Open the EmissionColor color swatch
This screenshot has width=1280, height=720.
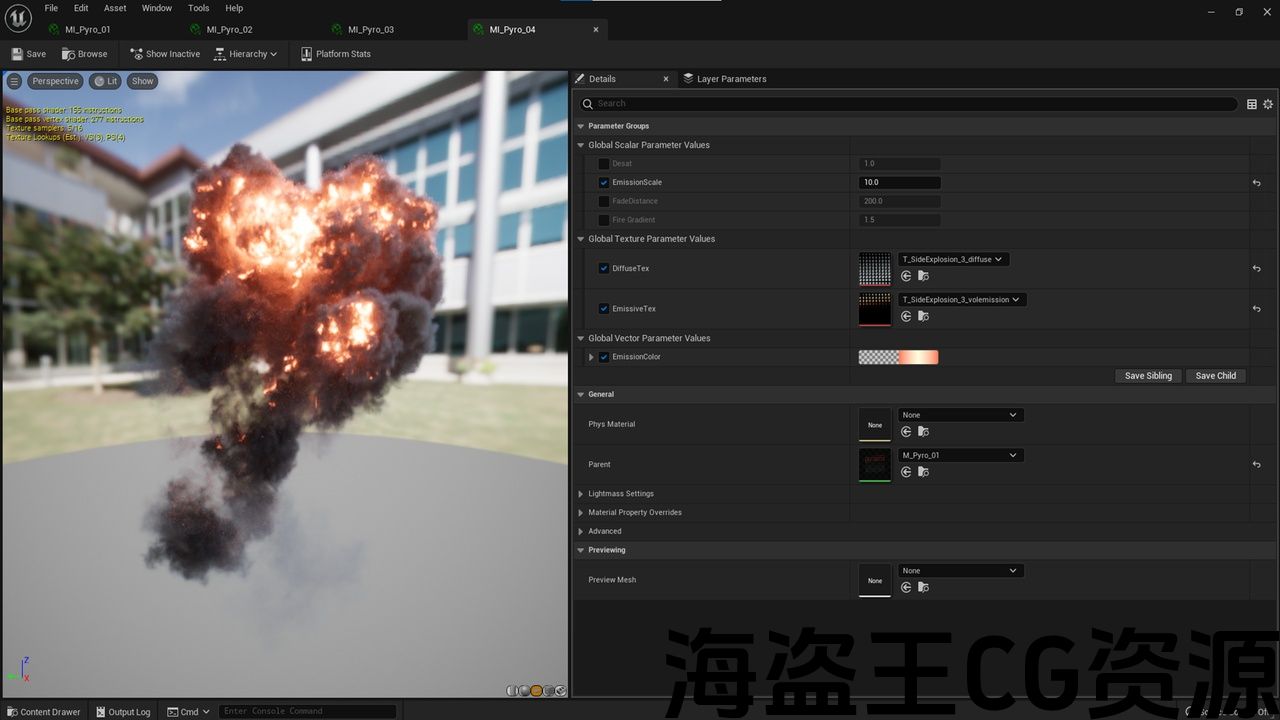click(898, 357)
